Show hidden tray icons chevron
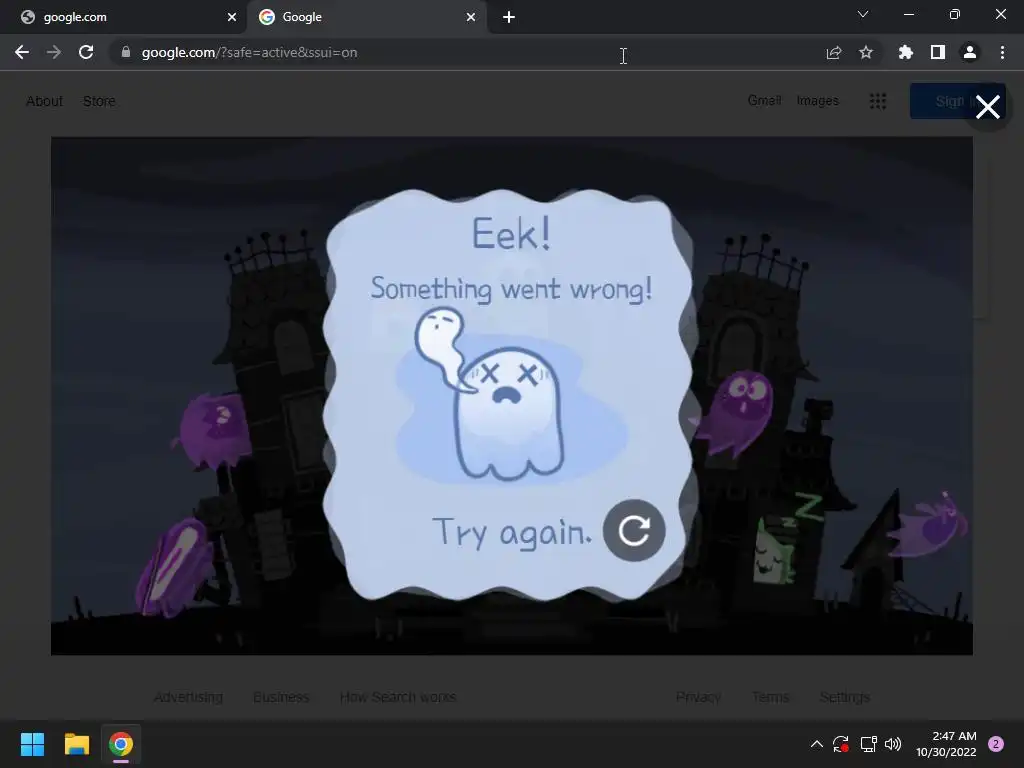The height and width of the screenshot is (768, 1024). tap(816, 744)
